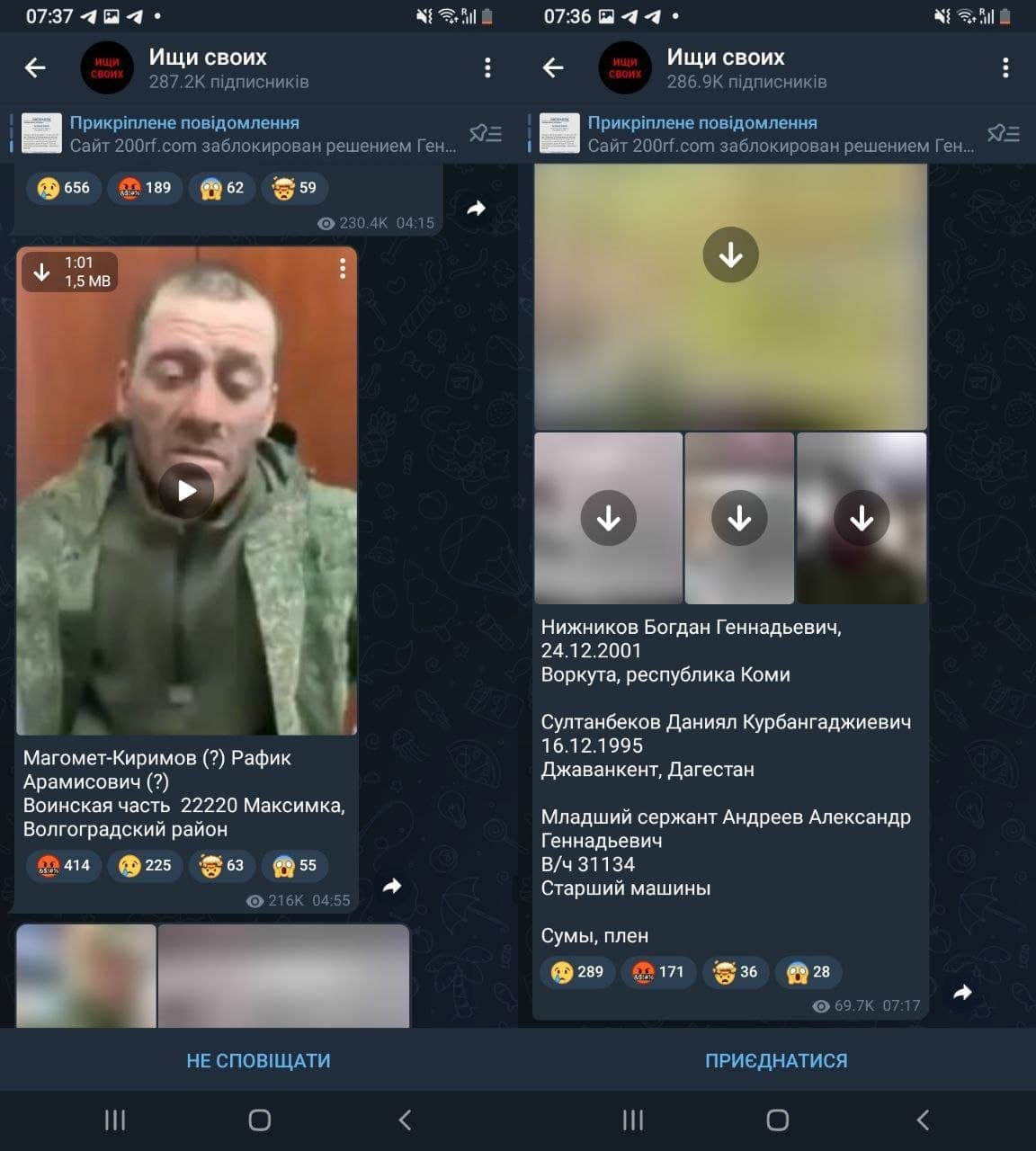Open pinned messages list icon at 07:37 screen
The image size is (1036, 1151).
click(x=486, y=134)
